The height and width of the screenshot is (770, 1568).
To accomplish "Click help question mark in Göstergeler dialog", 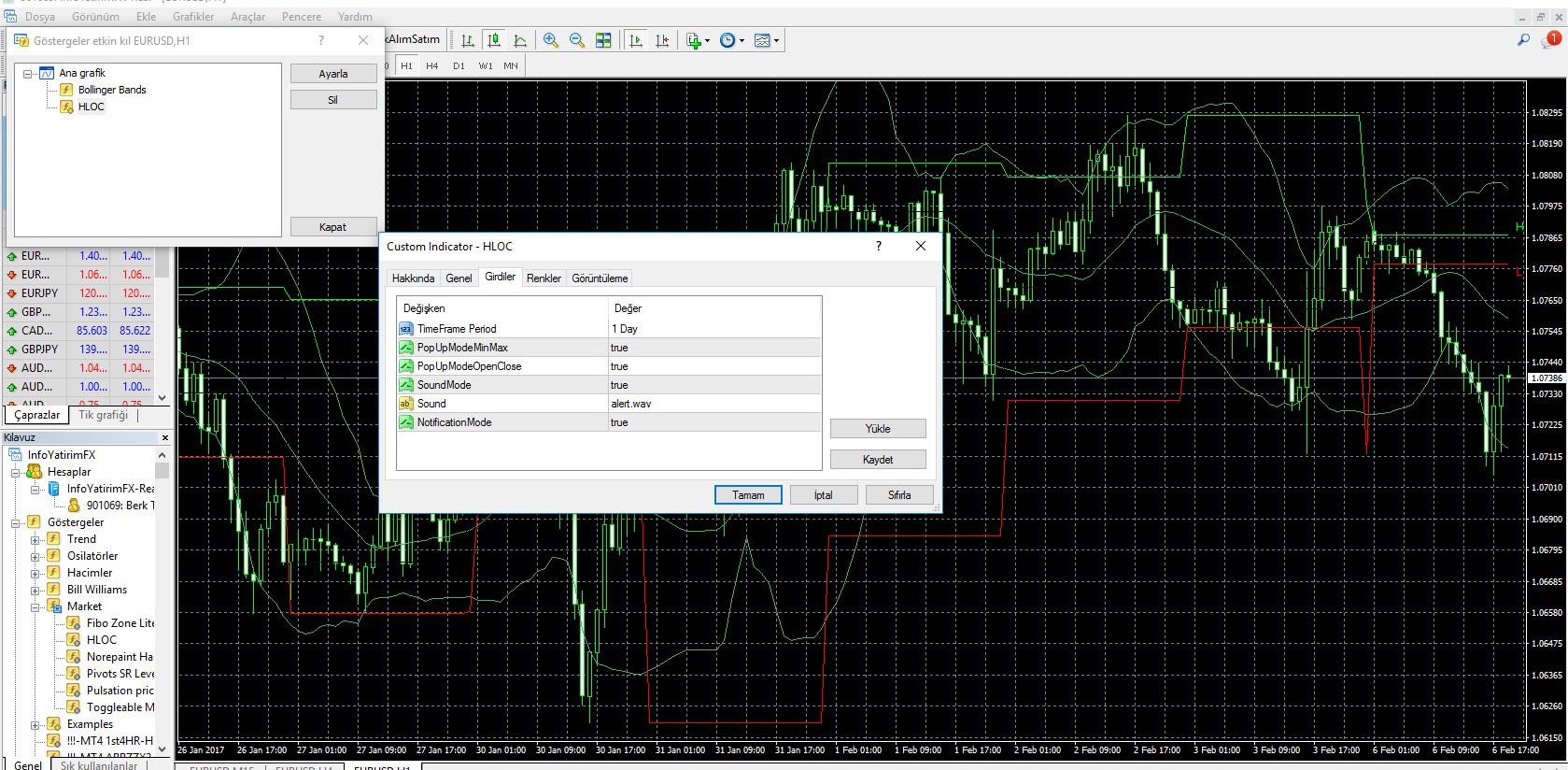I will (321, 40).
